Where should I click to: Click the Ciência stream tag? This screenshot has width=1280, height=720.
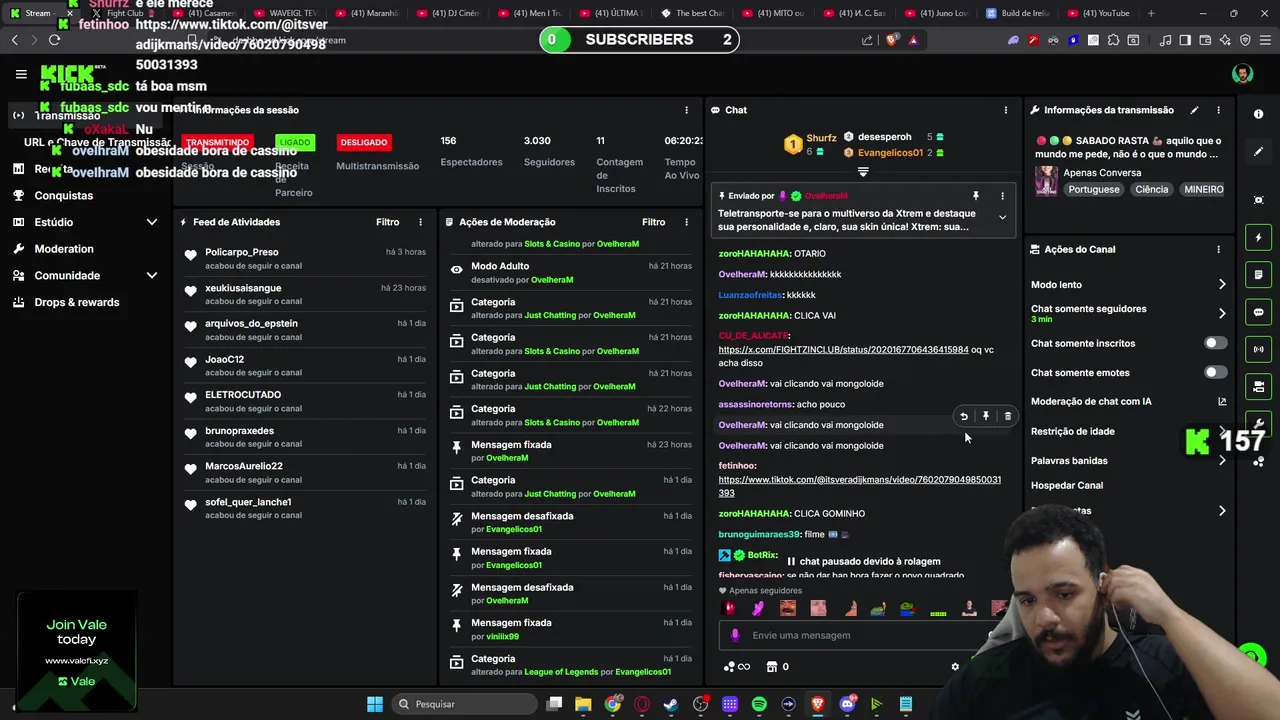(x=1152, y=189)
